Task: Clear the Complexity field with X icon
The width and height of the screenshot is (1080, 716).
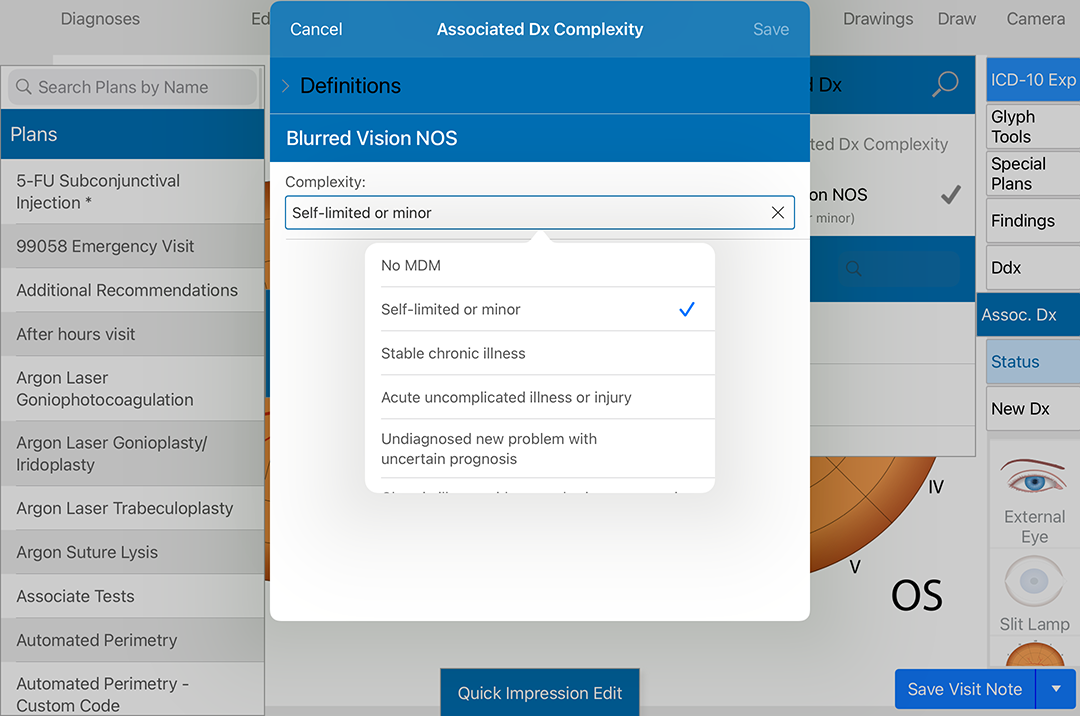Action: pos(778,213)
